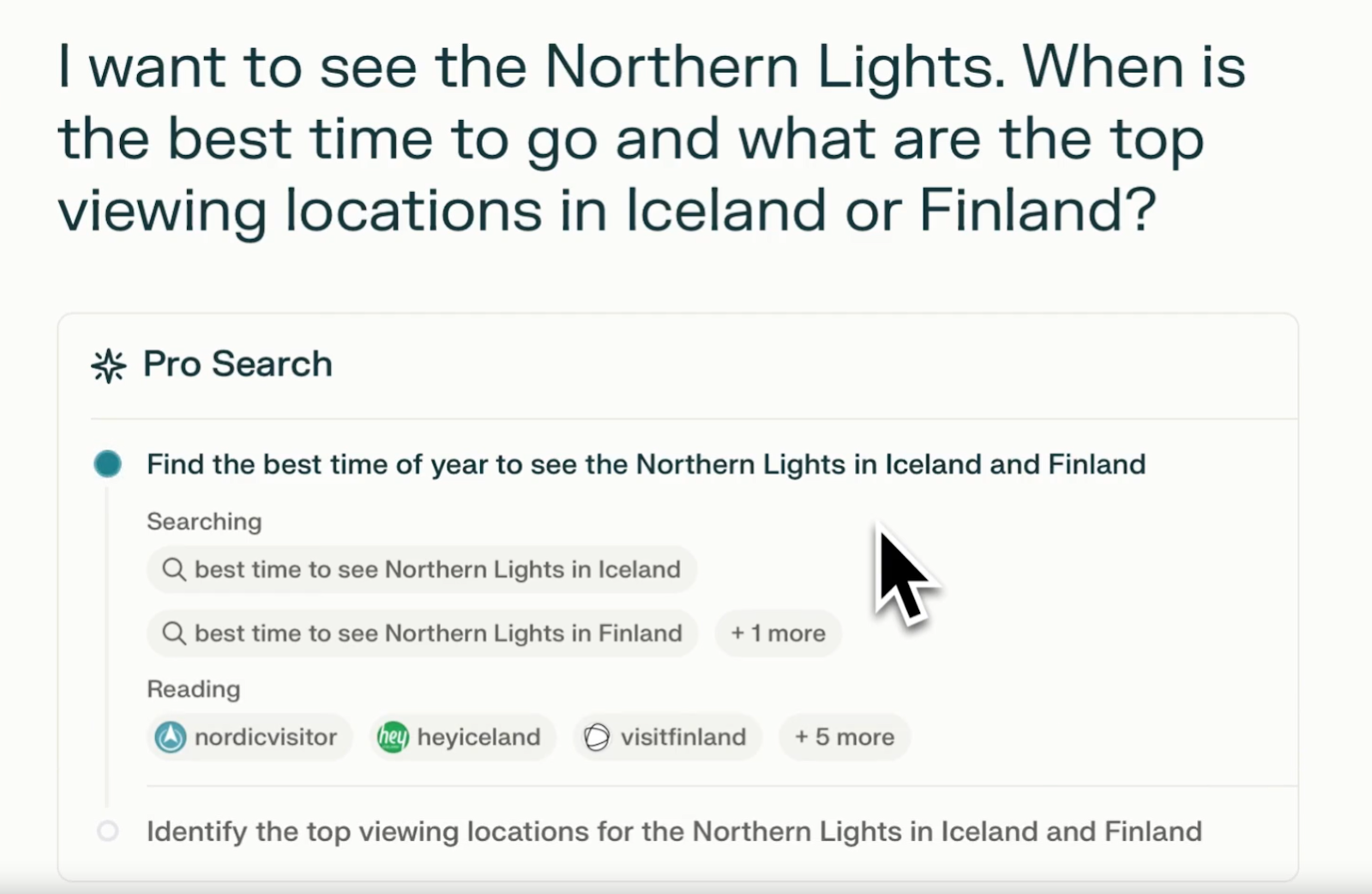Click the empty circle next to the locations step
This screenshot has width=1372, height=894.
pos(106,831)
